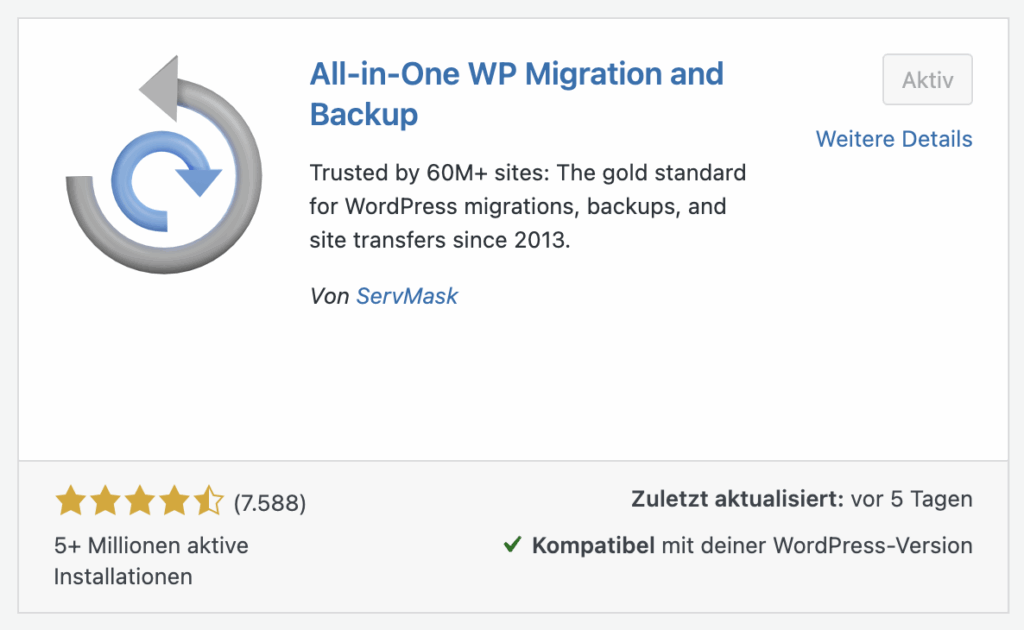Visit the ServMask author link
This screenshot has width=1024, height=630.
point(407,296)
